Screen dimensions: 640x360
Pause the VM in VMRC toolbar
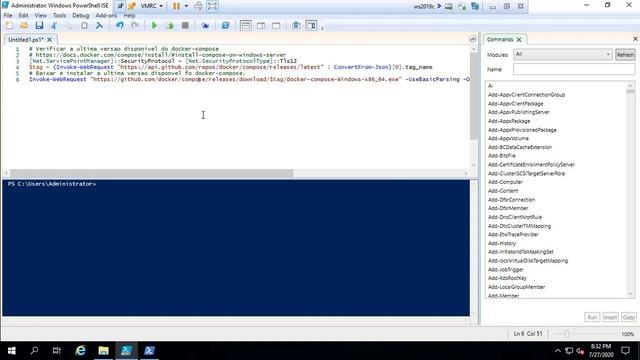tap(176, 6)
